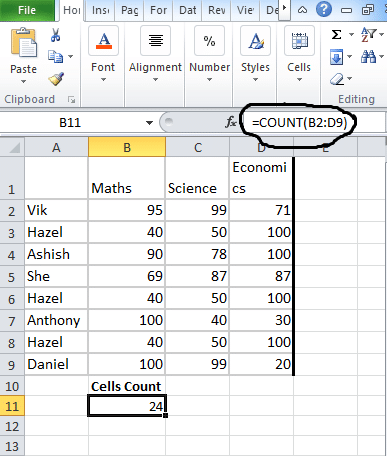Expand the Clear dropdown arrow
The width and height of the screenshot is (387, 456).
tap(350, 79)
